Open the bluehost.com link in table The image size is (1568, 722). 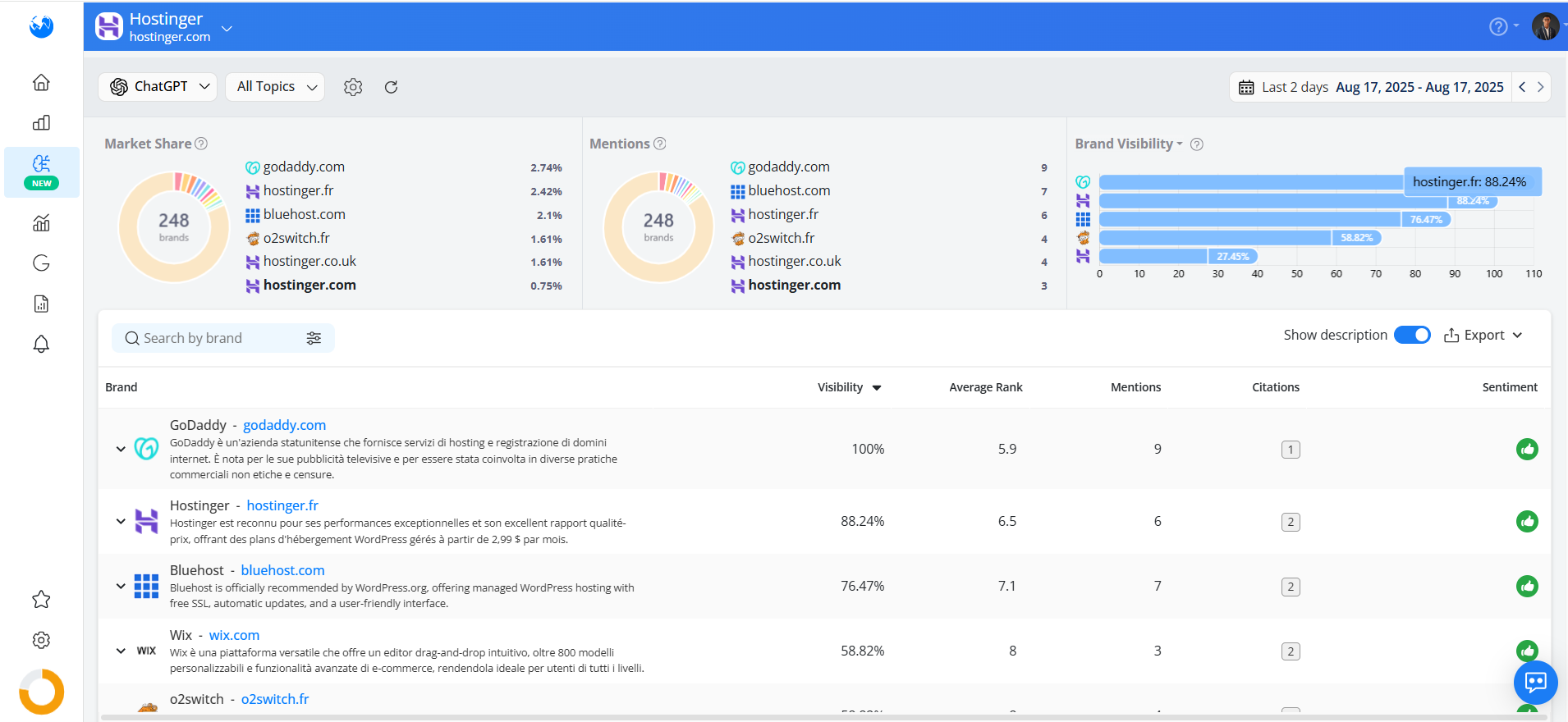pyautogui.click(x=282, y=570)
